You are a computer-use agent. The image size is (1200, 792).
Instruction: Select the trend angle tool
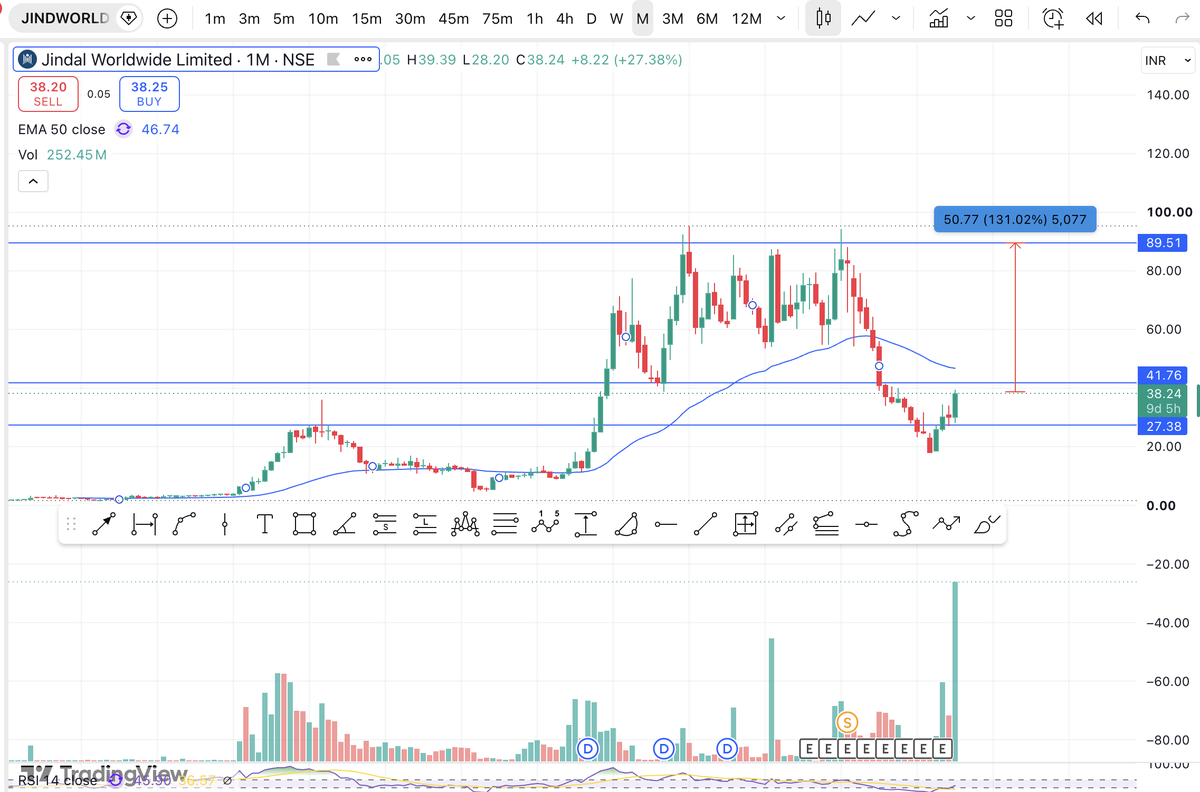(344, 523)
